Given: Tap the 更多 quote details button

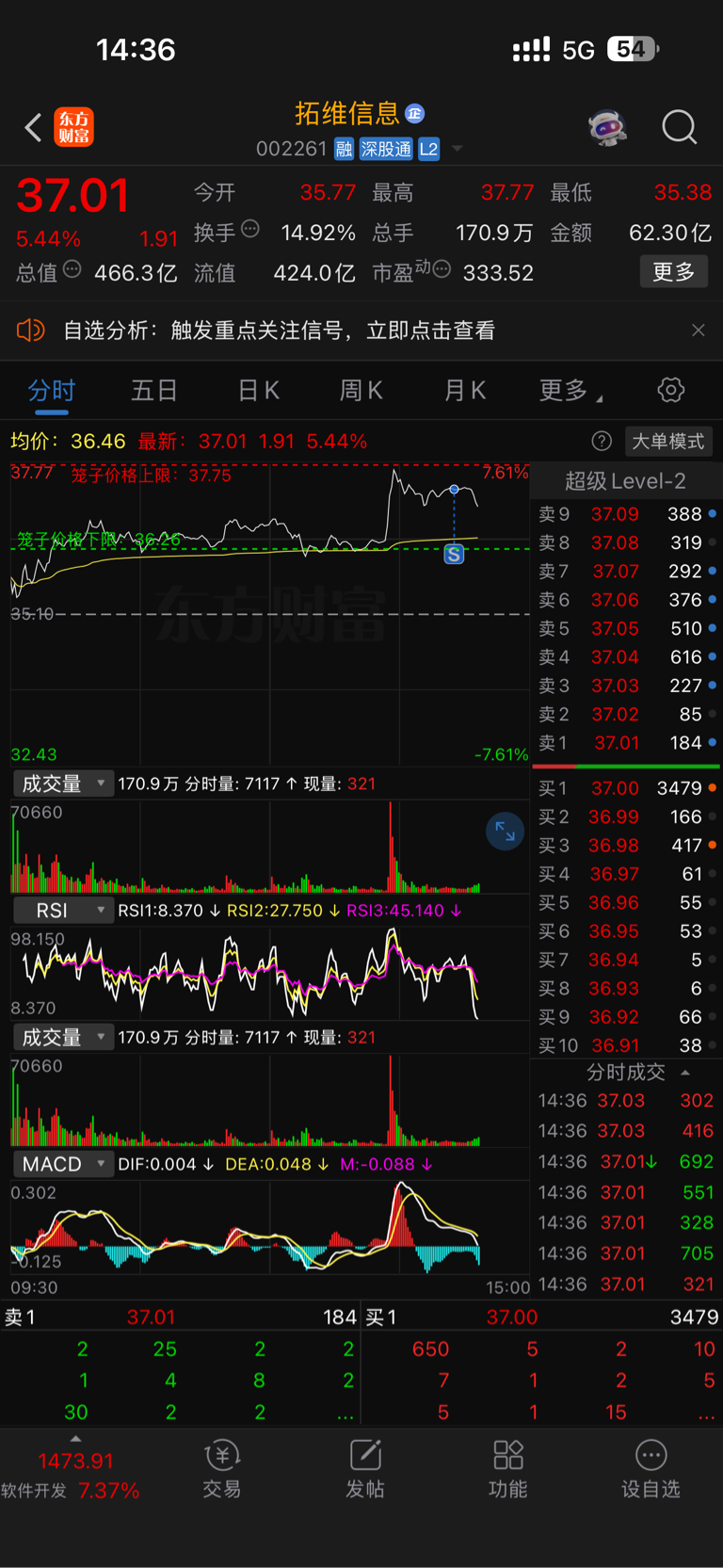Looking at the screenshot, I should pos(673,272).
